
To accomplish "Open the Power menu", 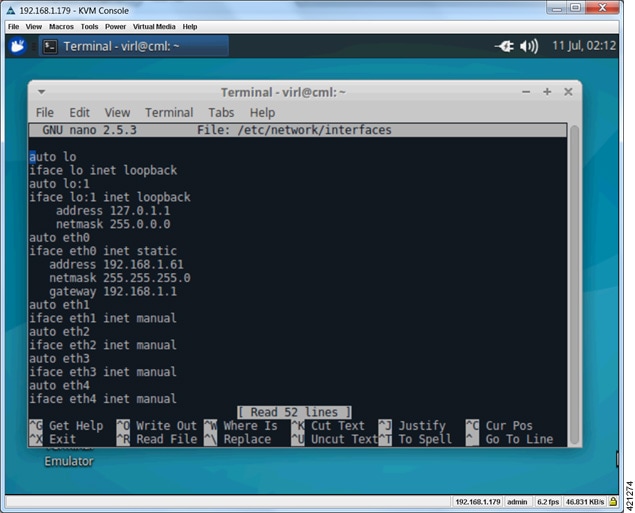I will coord(115,27).
